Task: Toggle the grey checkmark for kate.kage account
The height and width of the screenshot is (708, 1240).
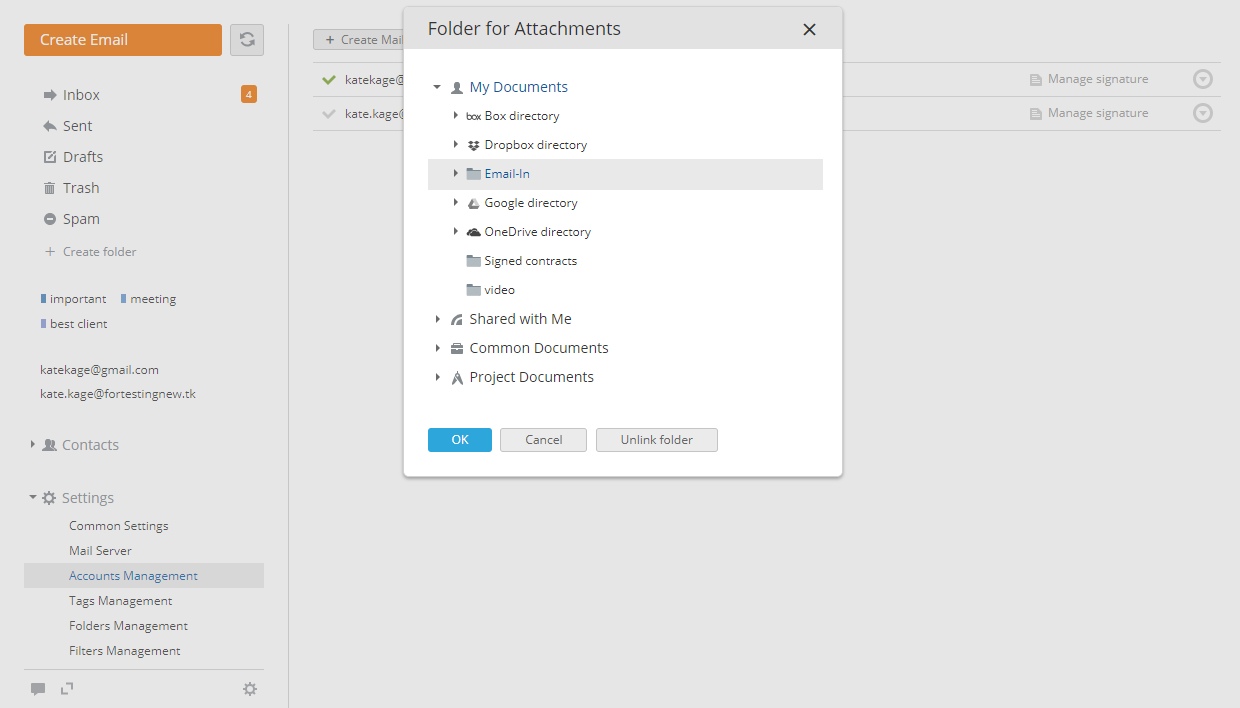Action: 329,114
